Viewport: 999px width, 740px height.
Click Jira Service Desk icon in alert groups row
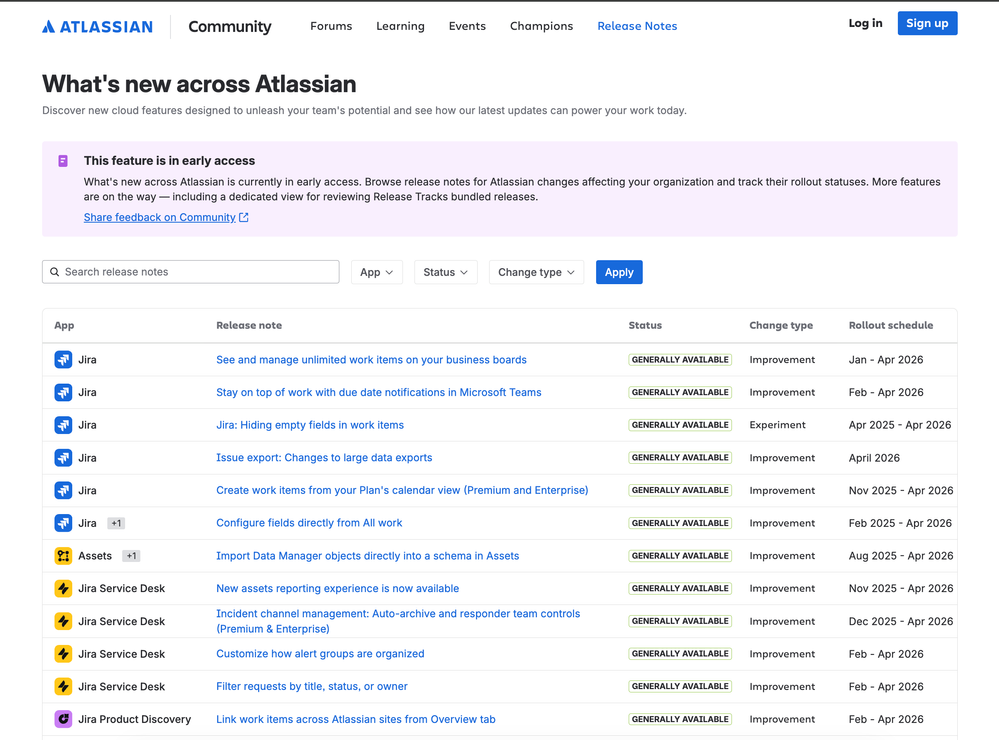coord(63,654)
